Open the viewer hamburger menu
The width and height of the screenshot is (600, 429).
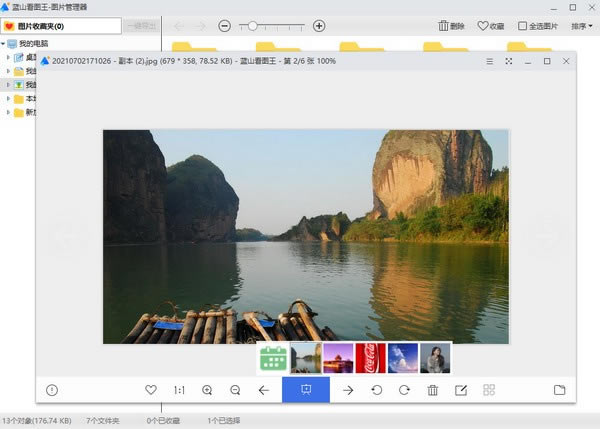pyautogui.click(x=489, y=61)
